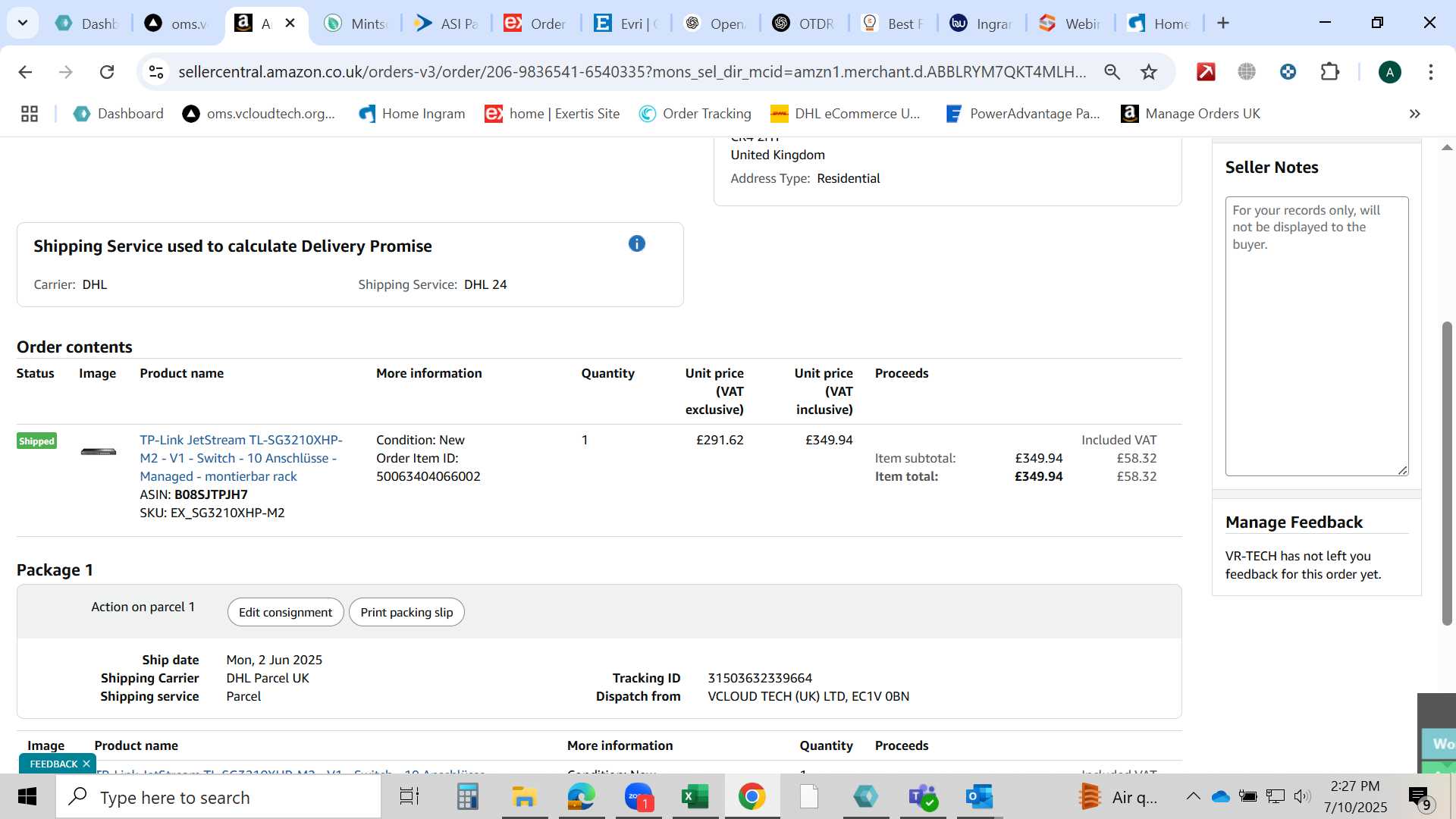Open Windows Start menu
This screenshot has width=1456, height=819.
27,797
